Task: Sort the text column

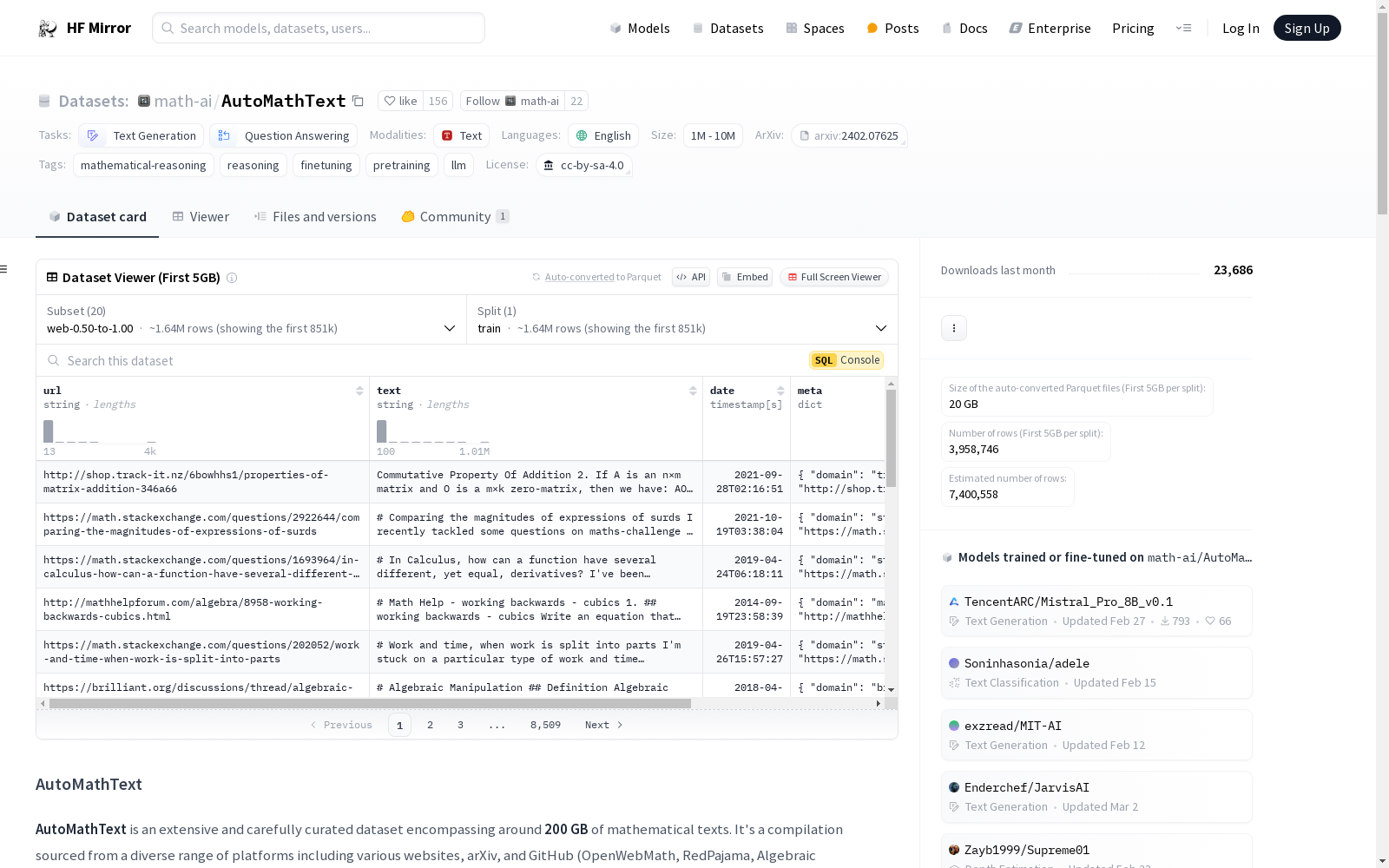Action: (x=693, y=391)
